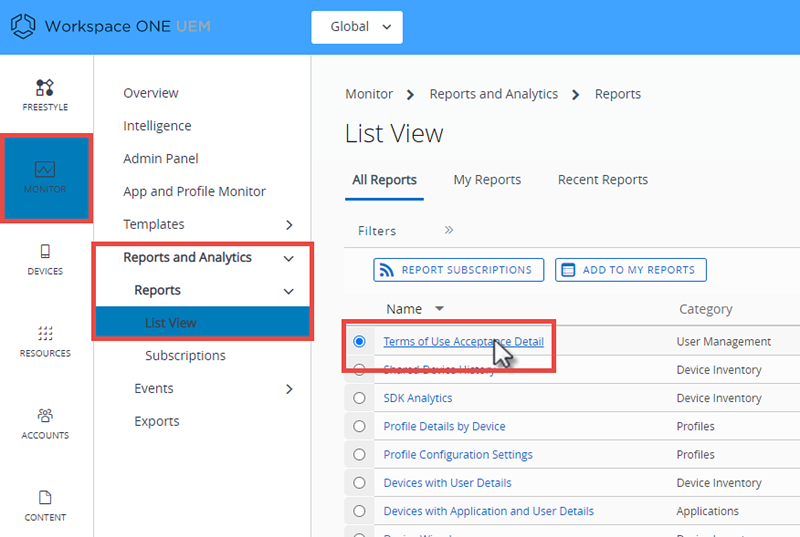800x537 pixels.
Task: Click the Monitor breadcrumb link
Action: click(x=369, y=94)
